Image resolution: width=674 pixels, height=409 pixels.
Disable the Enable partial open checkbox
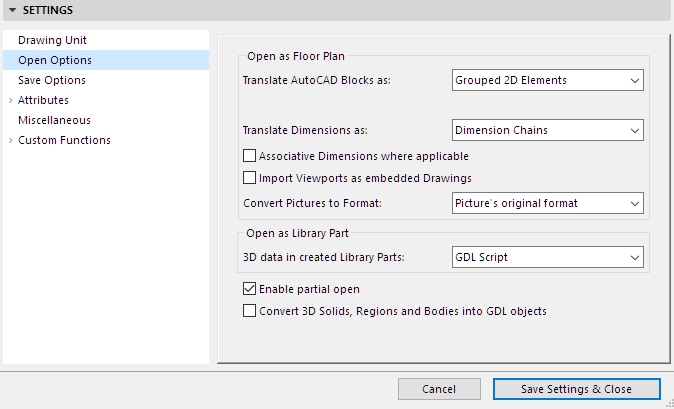pos(250,289)
